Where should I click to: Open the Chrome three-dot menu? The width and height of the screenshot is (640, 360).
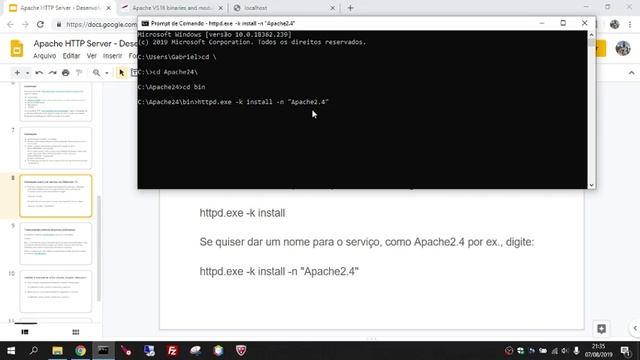(x=630, y=24)
